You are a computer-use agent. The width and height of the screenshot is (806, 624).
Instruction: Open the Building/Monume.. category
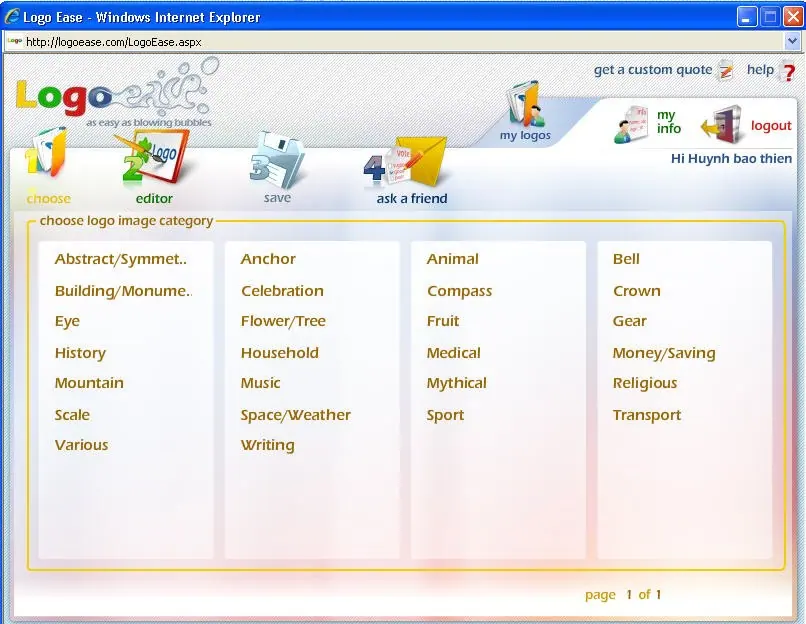point(123,291)
